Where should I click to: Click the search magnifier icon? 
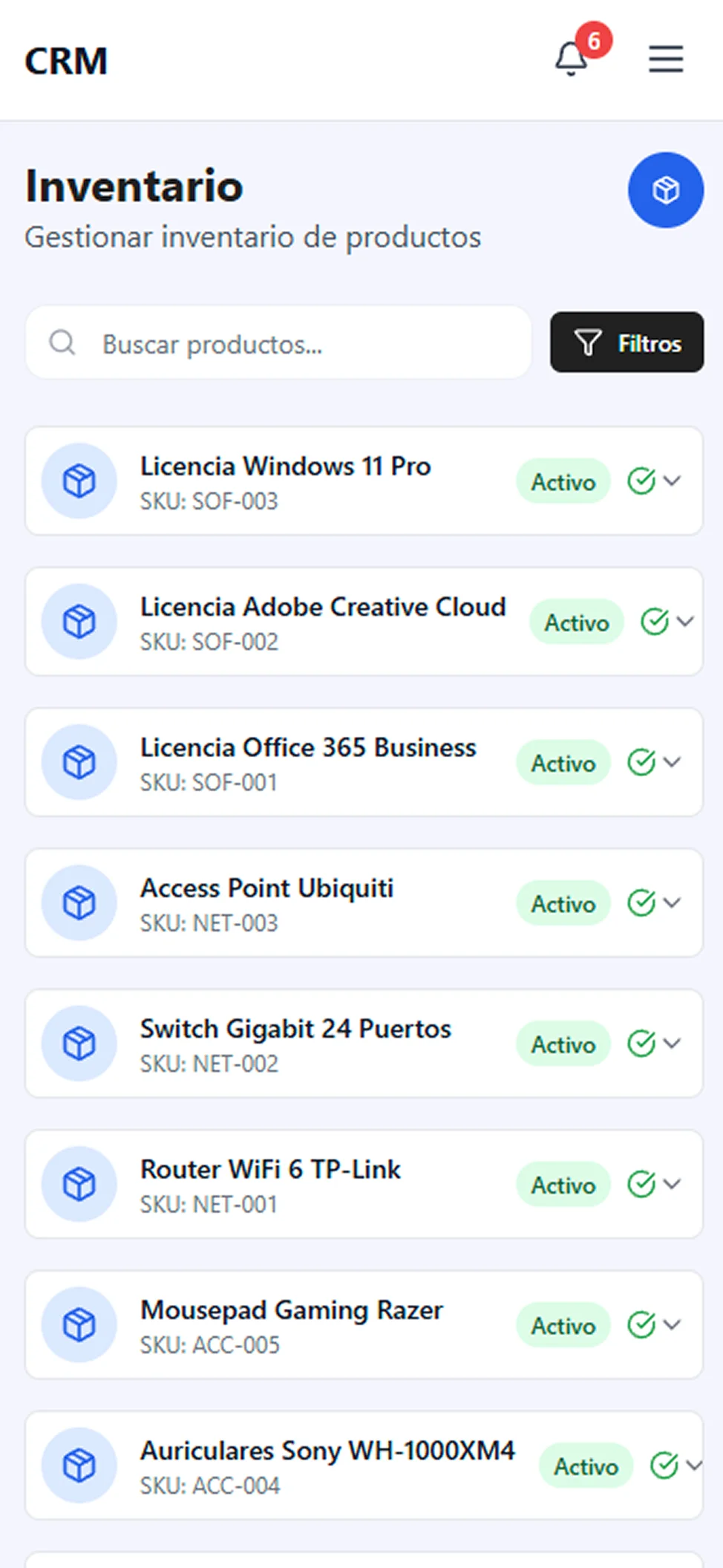coord(62,343)
